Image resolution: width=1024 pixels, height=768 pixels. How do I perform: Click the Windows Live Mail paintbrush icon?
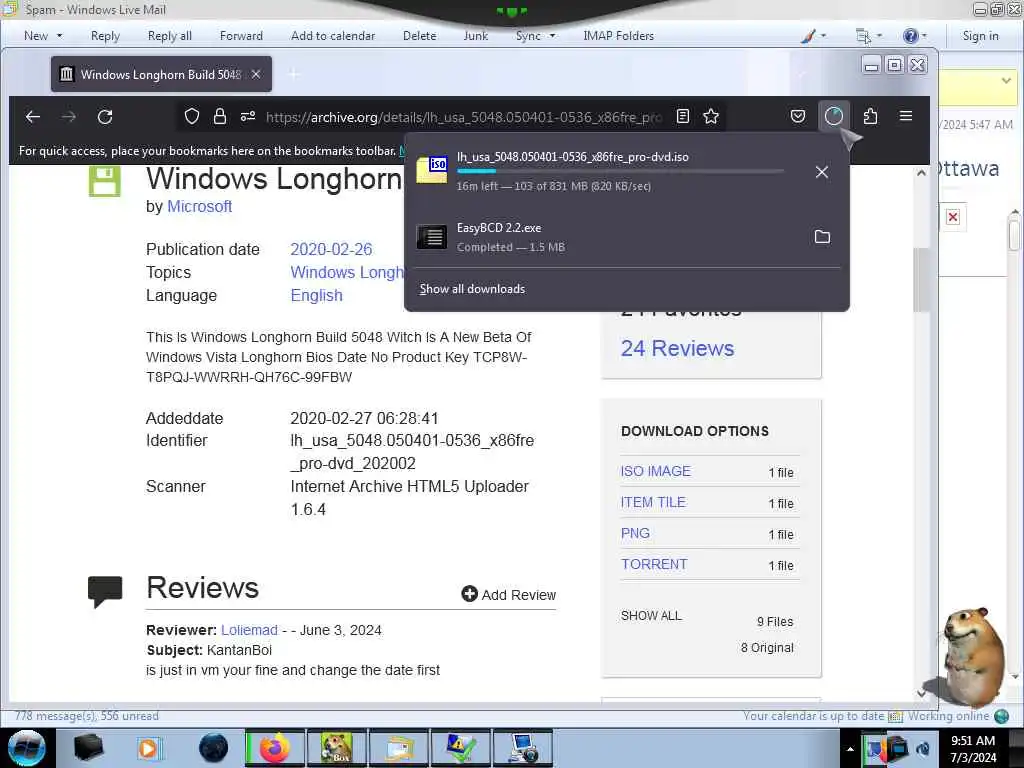808,36
